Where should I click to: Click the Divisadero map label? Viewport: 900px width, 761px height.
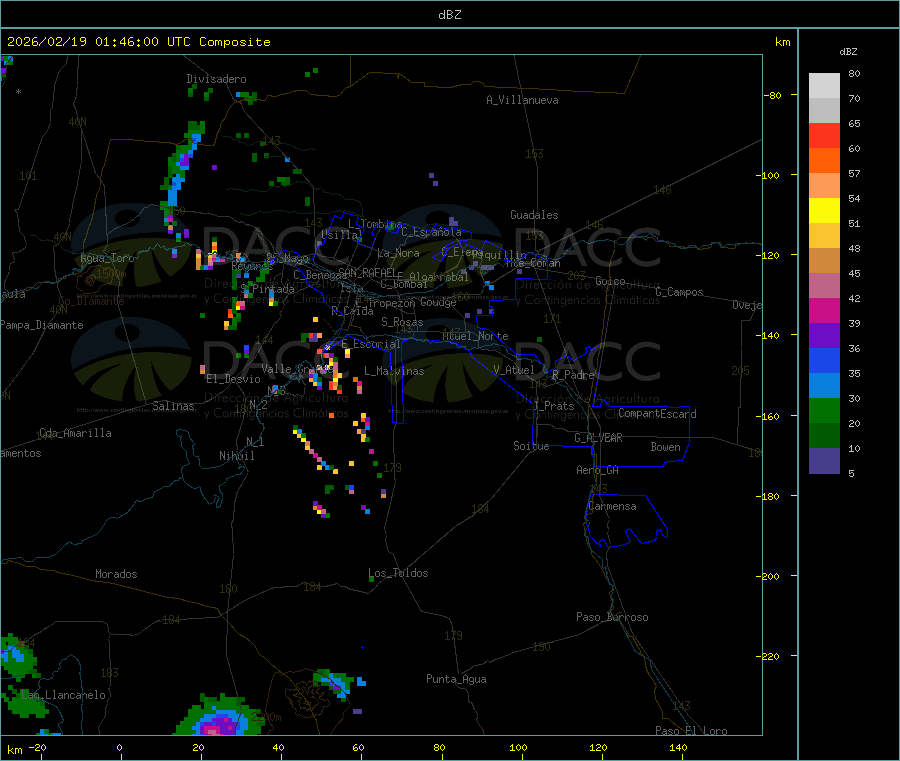click(216, 79)
